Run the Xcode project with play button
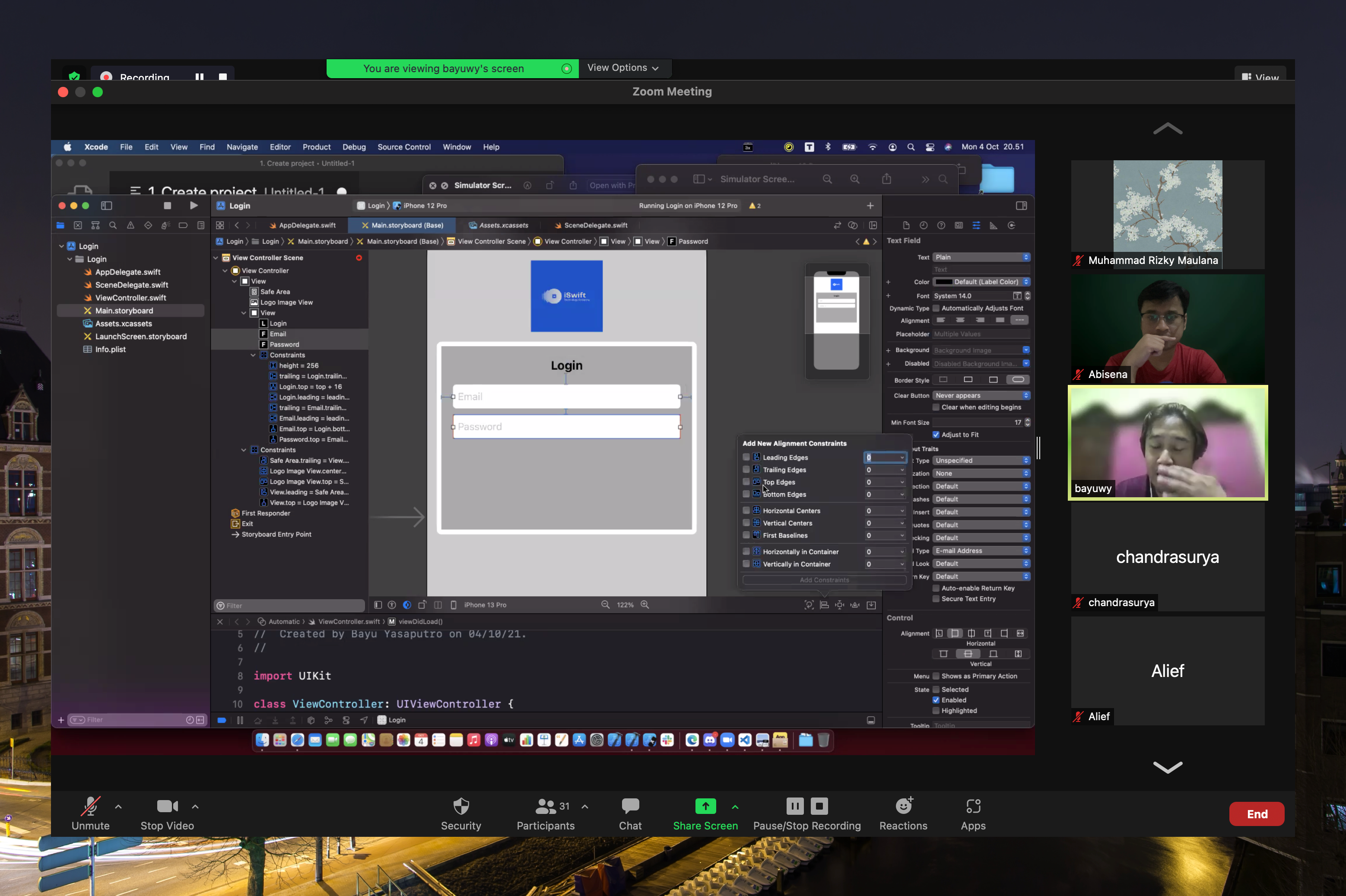The height and width of the screenshot is (896, 1346). 194,206
